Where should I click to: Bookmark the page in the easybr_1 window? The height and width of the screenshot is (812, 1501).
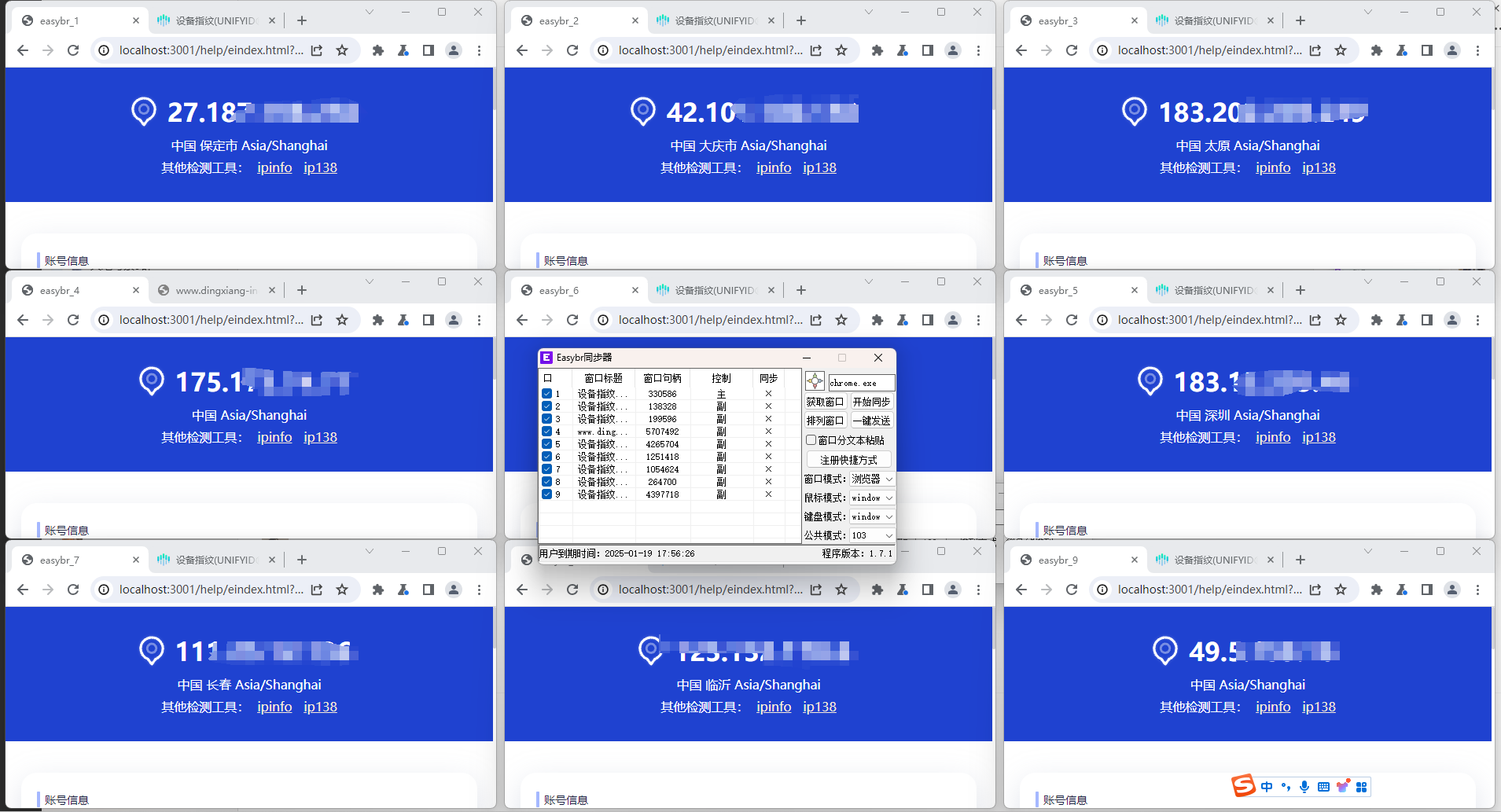tap(342, 50)
